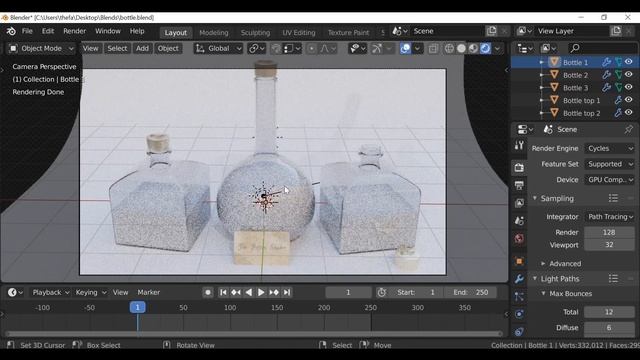Open the Tool tab in Properties editor

pos(519,145)
